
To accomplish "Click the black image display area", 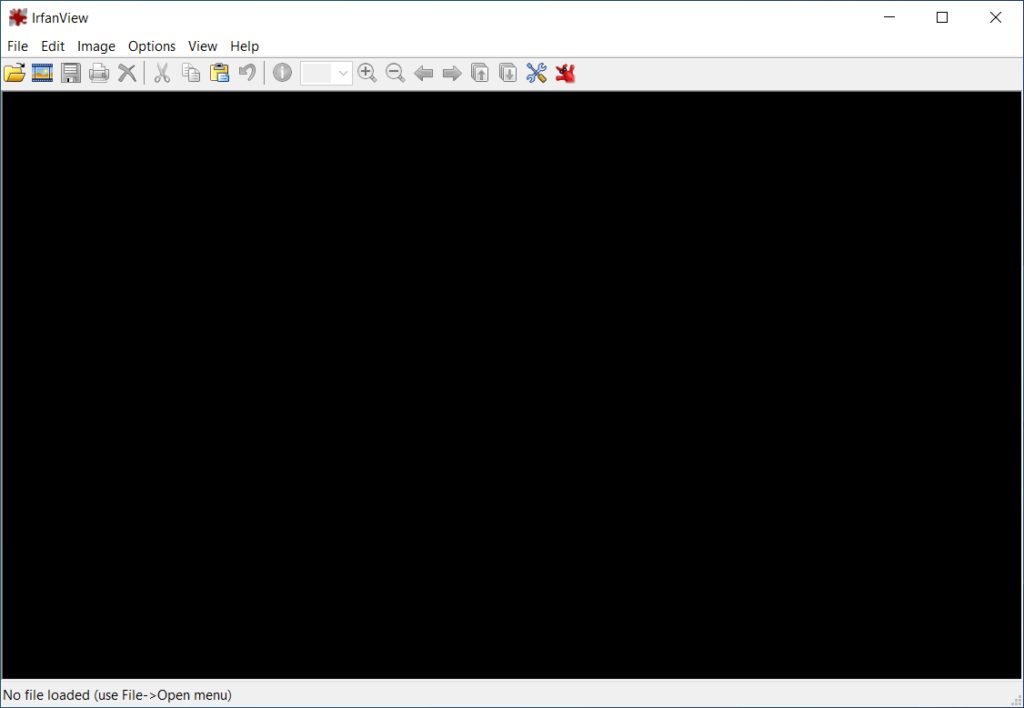I will (x=511, y=385).
